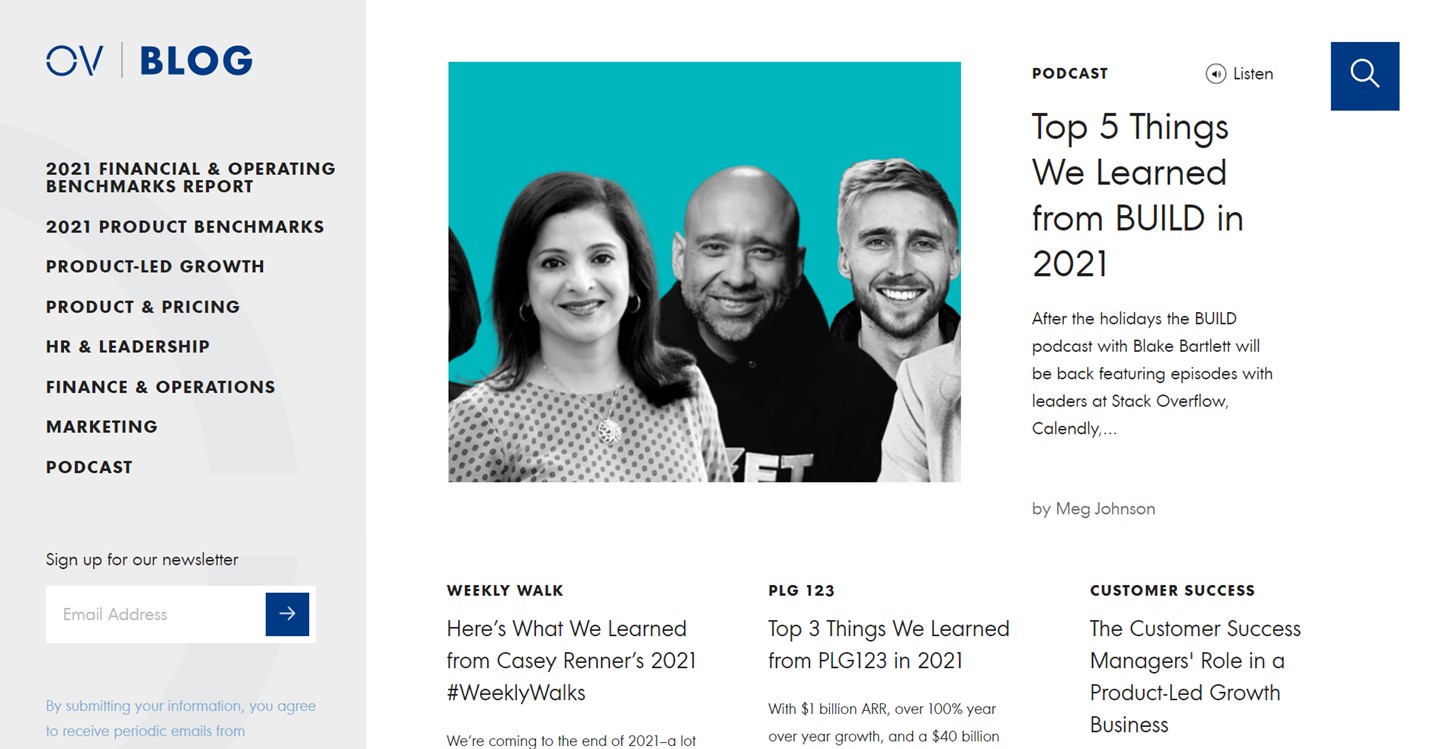Screen dimensions: 1440x749
Task: Click the Listen speaker icon
Action: [1216, 74]
